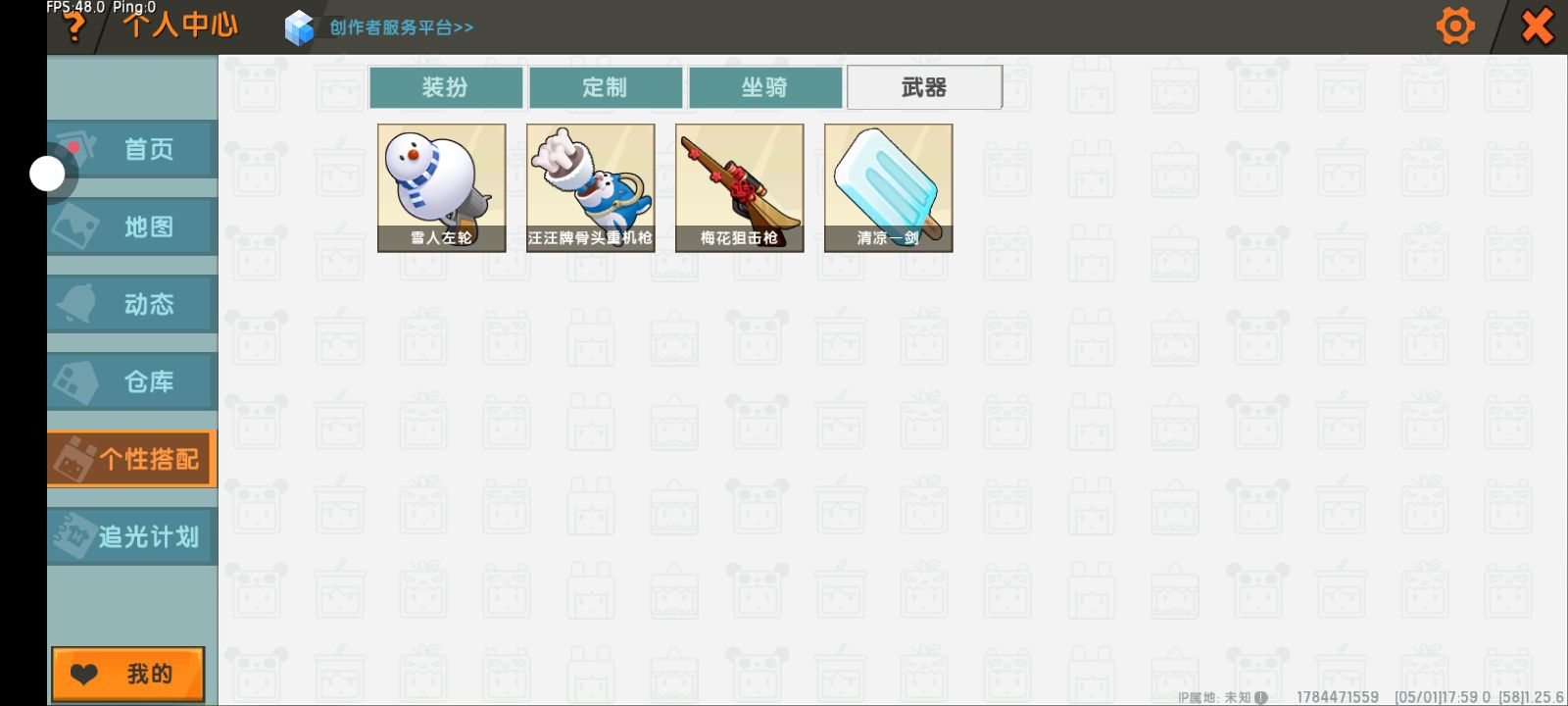Select the 清凉一剑 popsicle sword
This screenshot has width=1568, height=706.
(x=889, y=188)
